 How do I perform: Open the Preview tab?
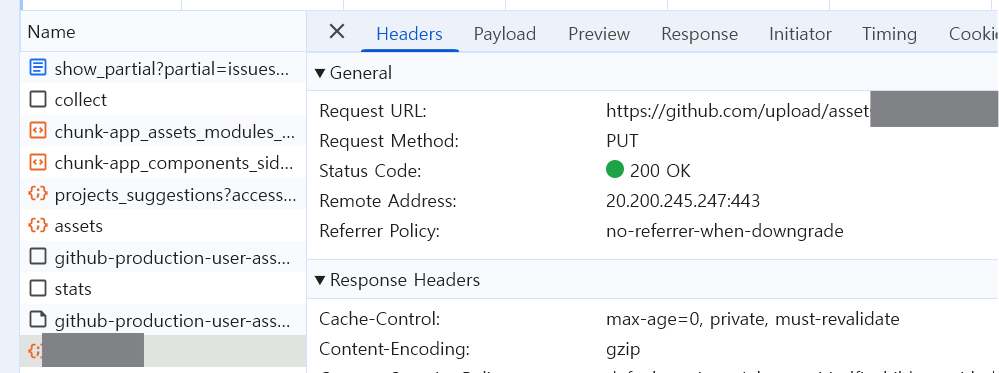pos(599,34)
